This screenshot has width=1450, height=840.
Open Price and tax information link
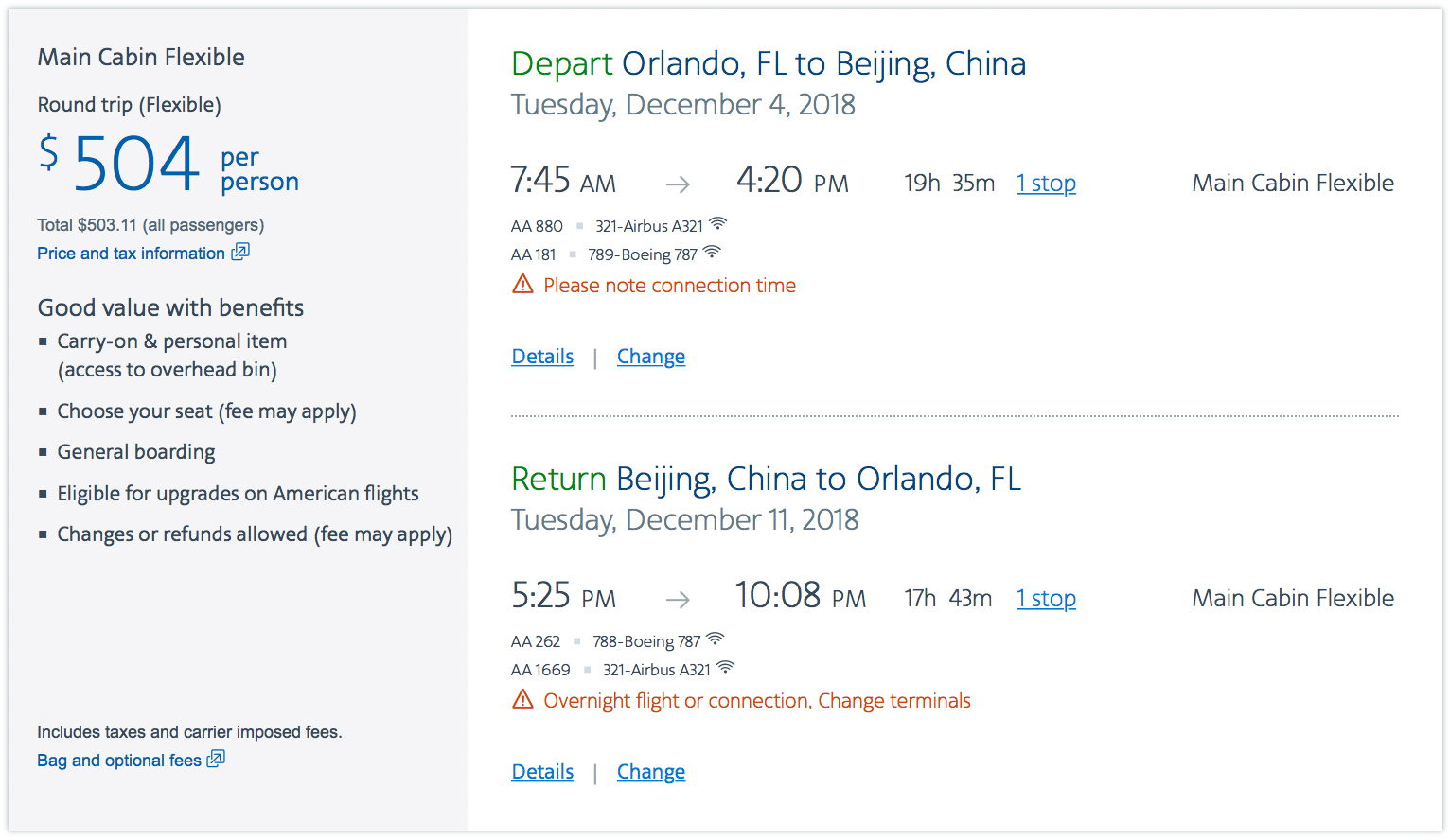coord(131,254)
